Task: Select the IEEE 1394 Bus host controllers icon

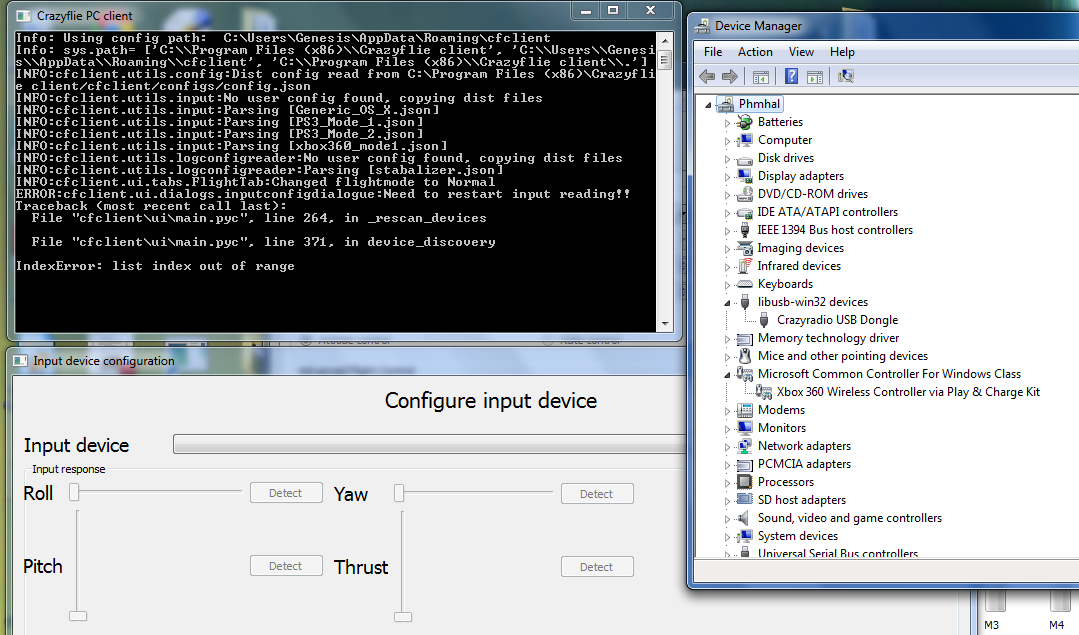Action: click(x=744, y=230)
